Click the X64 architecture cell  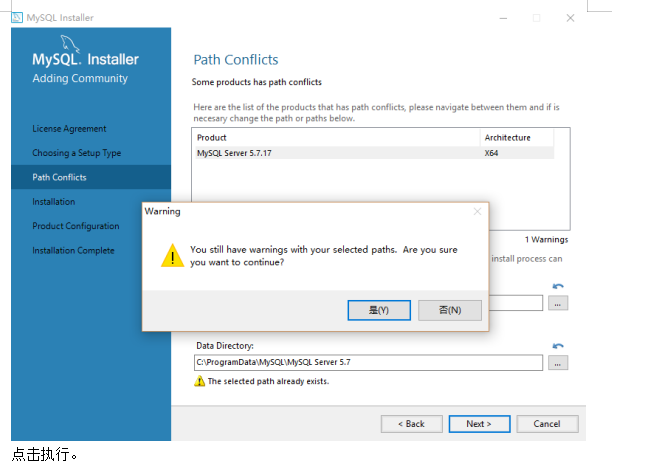click(x=491, y=153)
